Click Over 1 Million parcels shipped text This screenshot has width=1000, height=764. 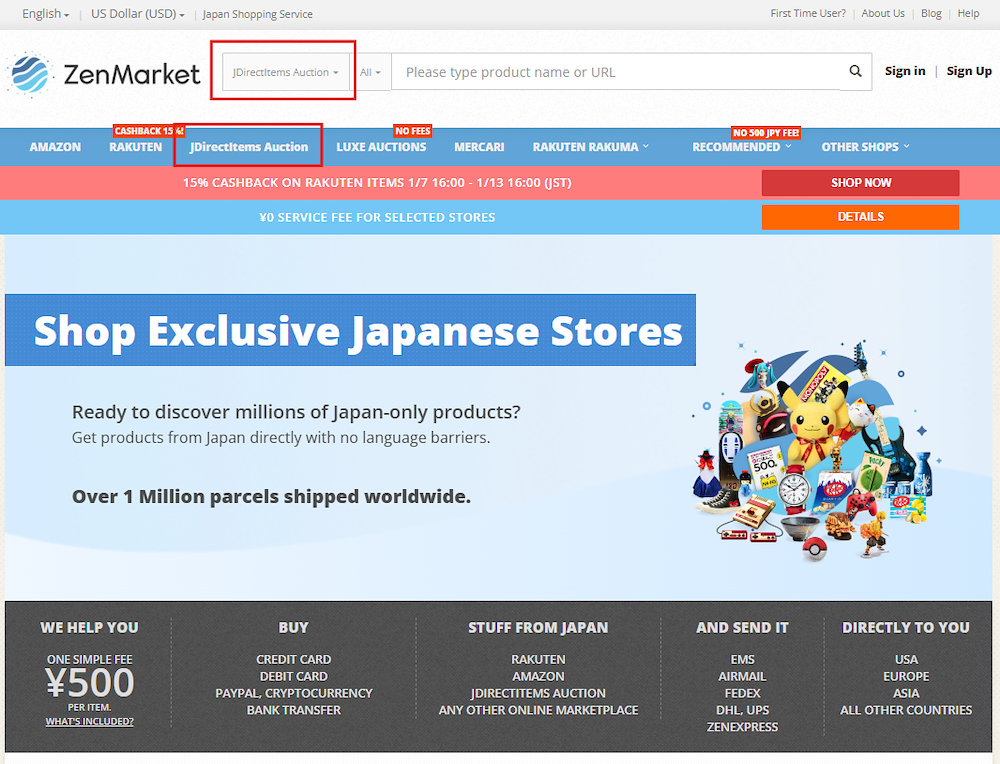pos(271,496)
